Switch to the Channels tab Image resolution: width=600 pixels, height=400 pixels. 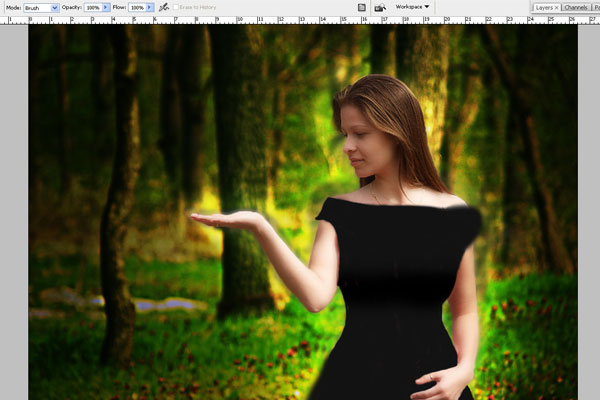[x=576, y=7]
